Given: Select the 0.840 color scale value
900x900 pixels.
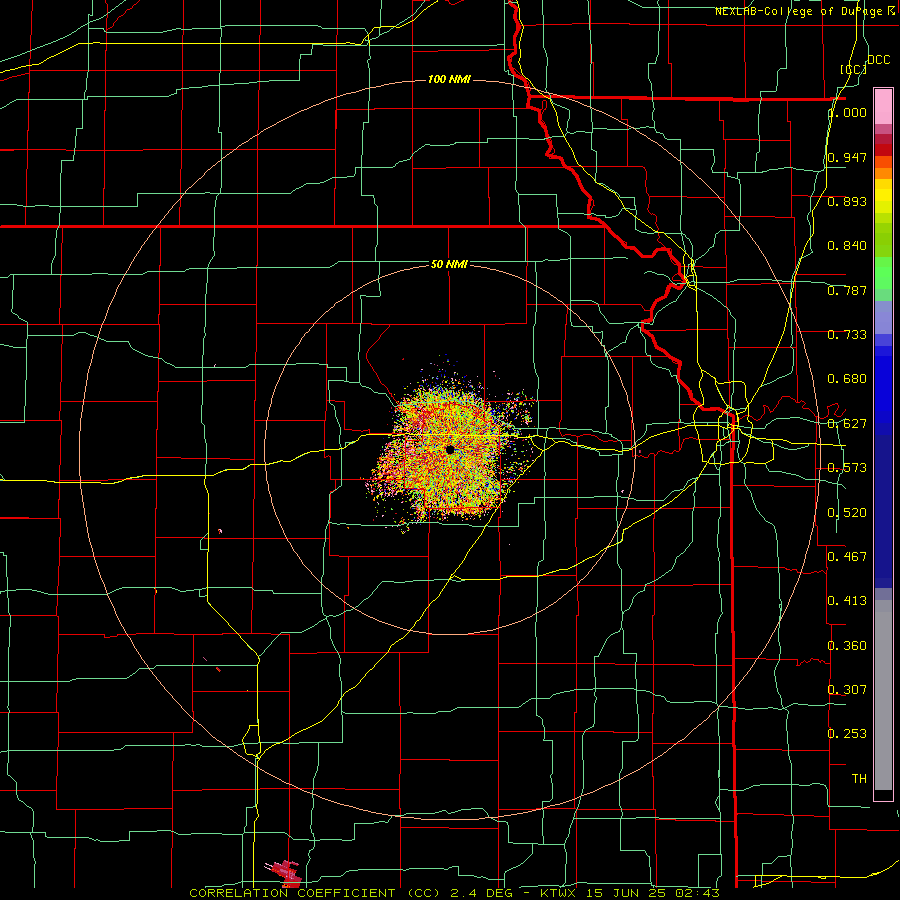Looking at the screenshot, I should (847, 246).
